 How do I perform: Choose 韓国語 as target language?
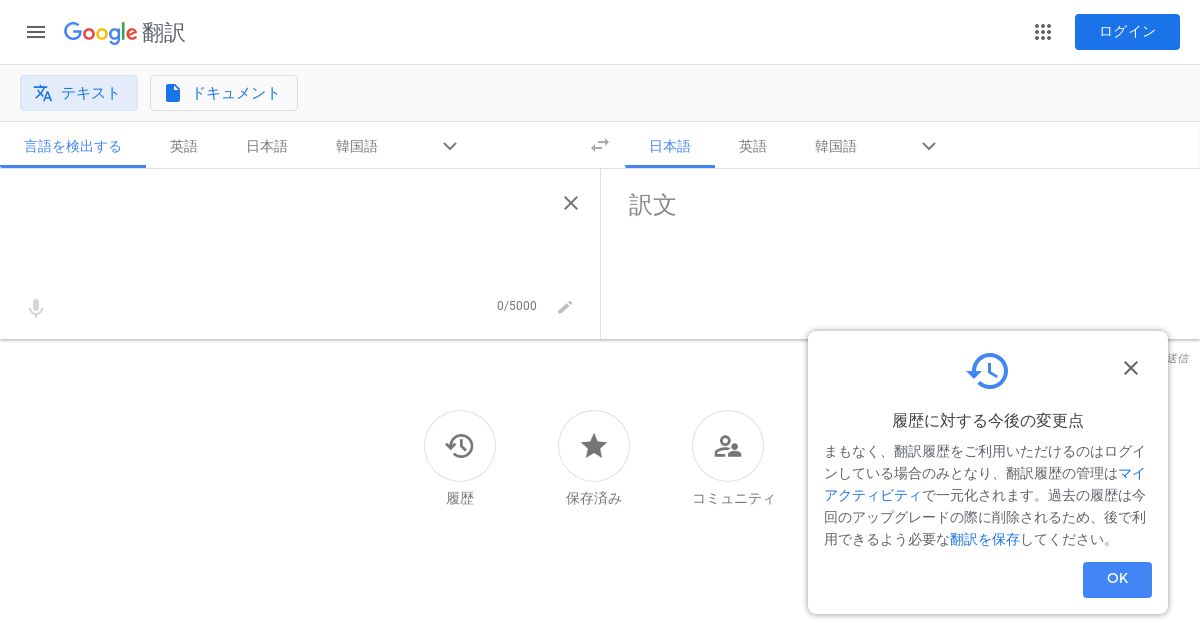pos(836,146)
